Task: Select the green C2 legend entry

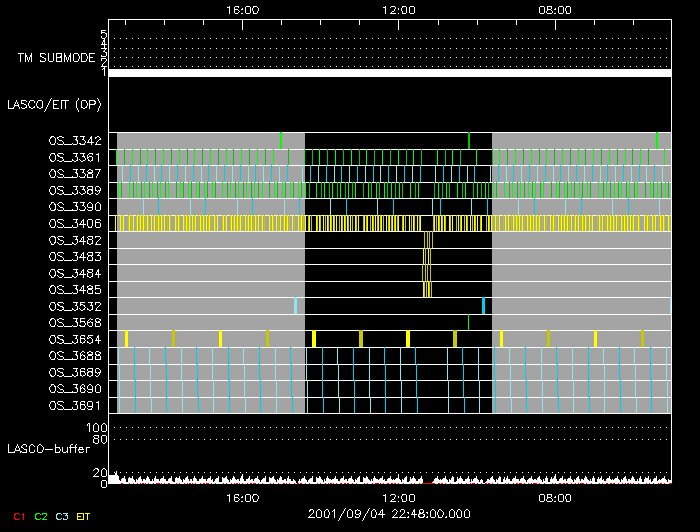Action: click(x=41, y=516)
